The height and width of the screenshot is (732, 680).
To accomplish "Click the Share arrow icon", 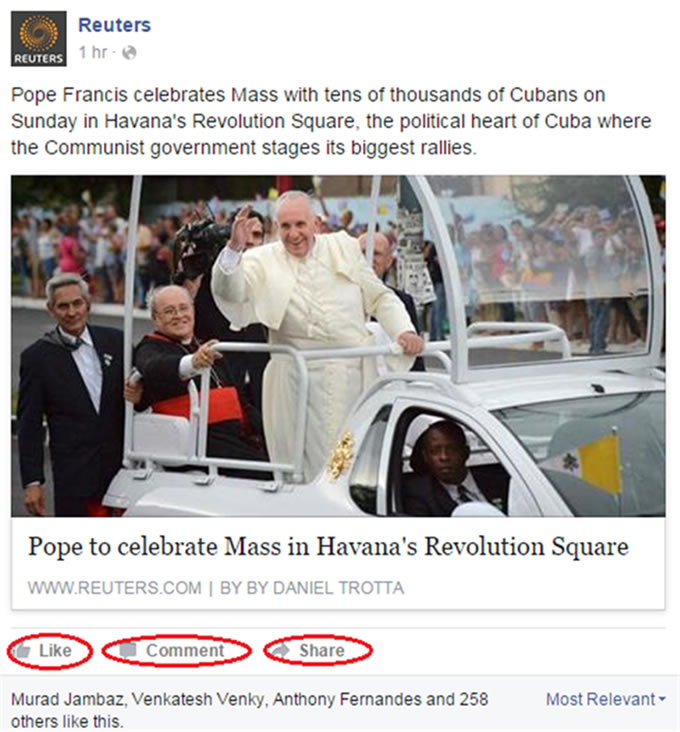I will [x=280, y=650].
